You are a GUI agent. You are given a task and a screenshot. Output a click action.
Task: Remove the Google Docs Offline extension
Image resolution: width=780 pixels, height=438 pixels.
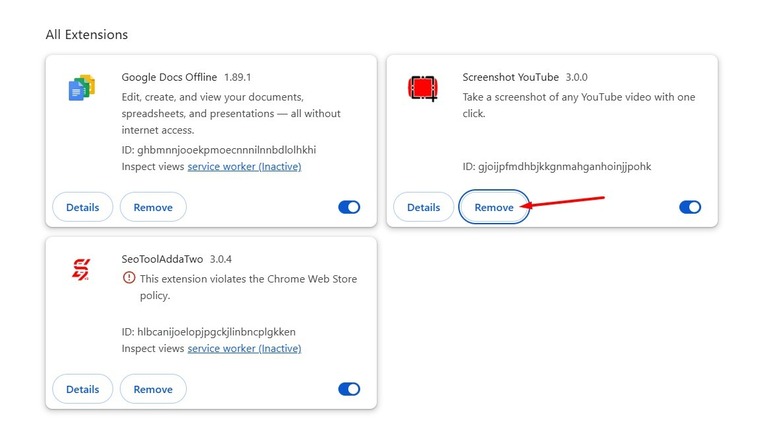[153, 207]
